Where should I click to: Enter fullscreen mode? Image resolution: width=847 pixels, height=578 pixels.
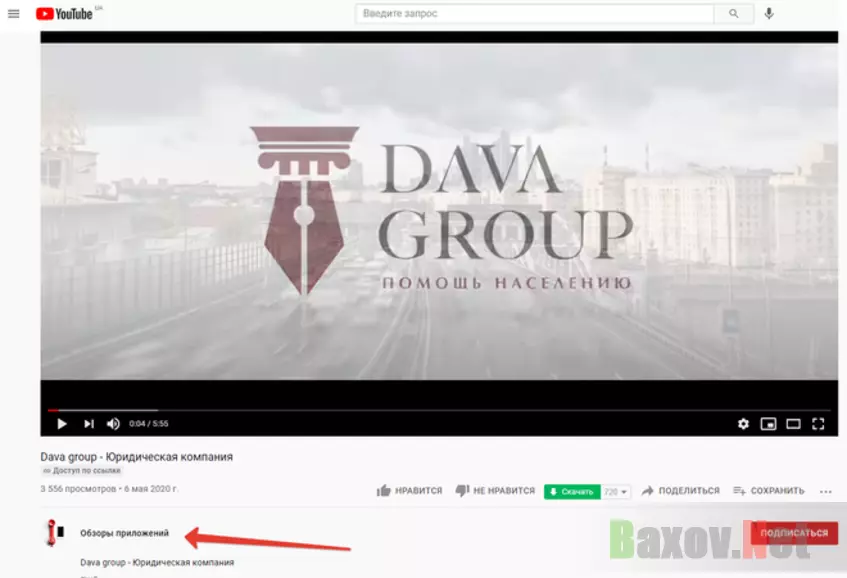(x=818, y=423)
